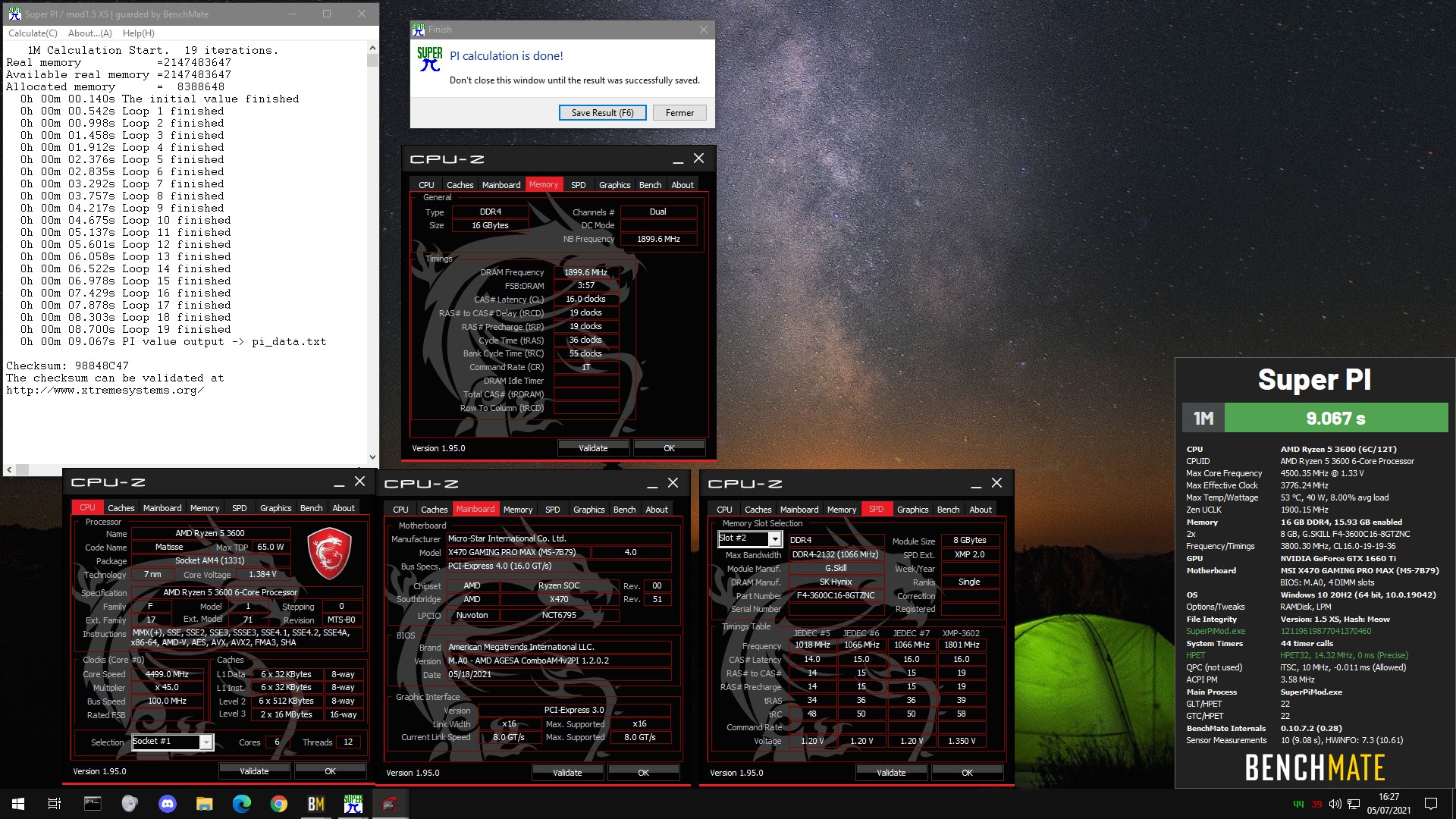Select Mainboard tab in CPU-tab CPU-Z window
Viewport: 1456px width, 819px height.
click(x=162, y=508)
